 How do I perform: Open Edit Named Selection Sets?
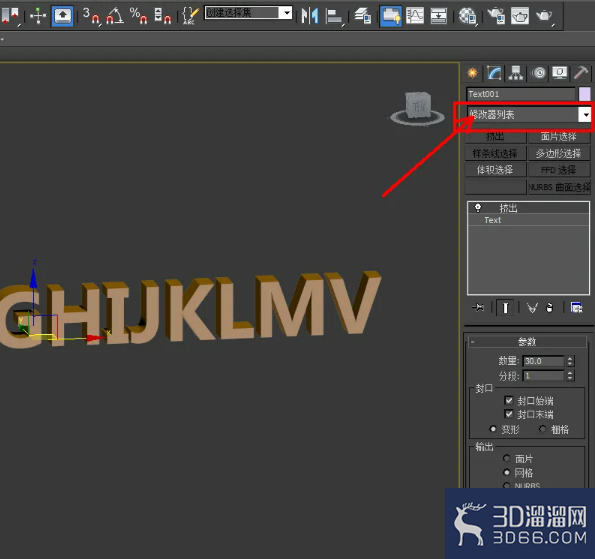[x=190, y=16]
